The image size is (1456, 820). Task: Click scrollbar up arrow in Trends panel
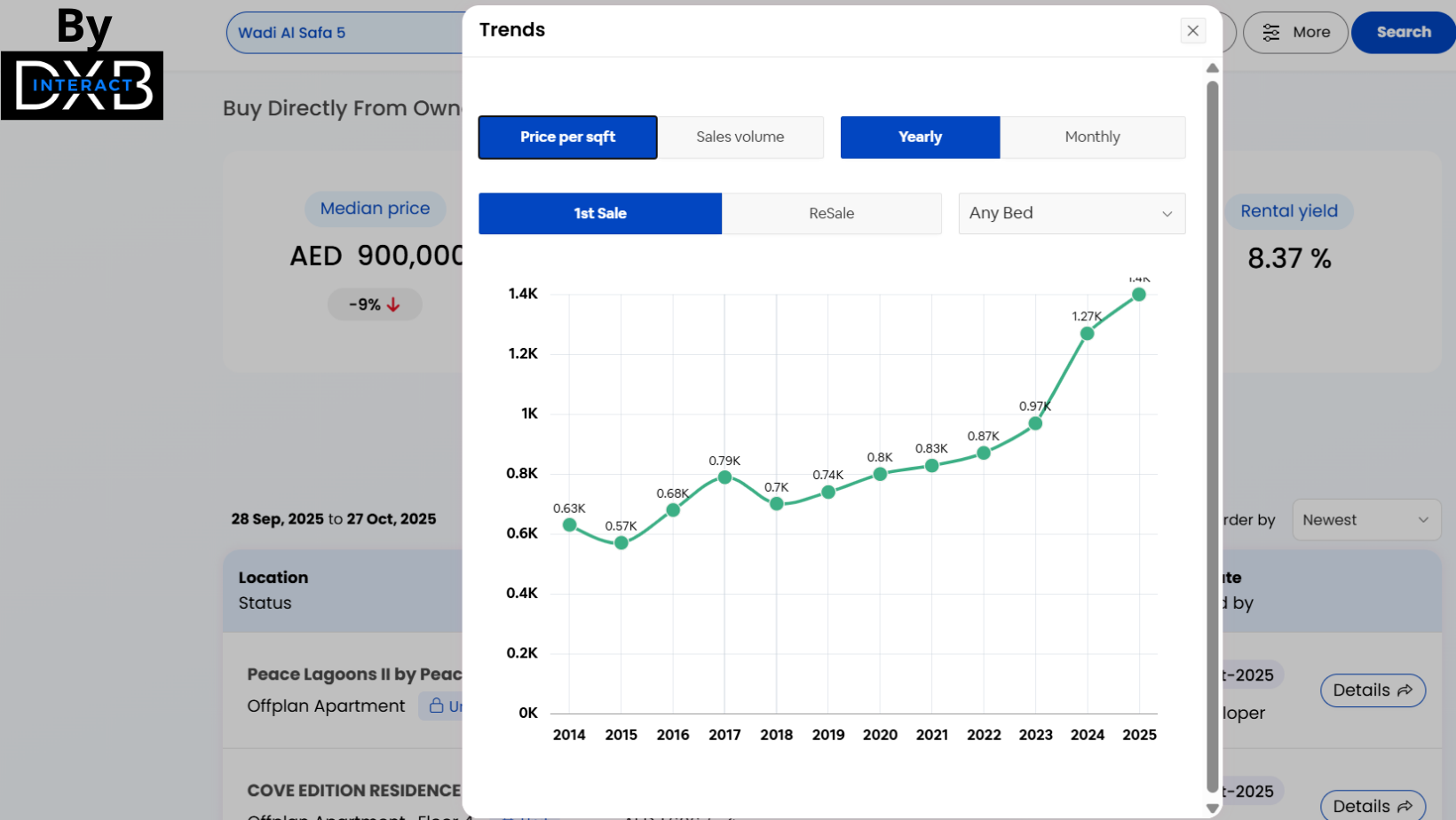(1212, 68)
